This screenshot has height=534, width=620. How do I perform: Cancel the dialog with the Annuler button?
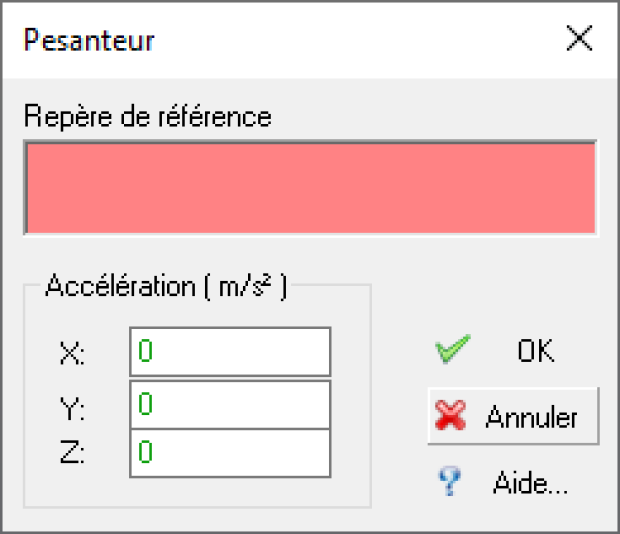click(x=513, y=416)
